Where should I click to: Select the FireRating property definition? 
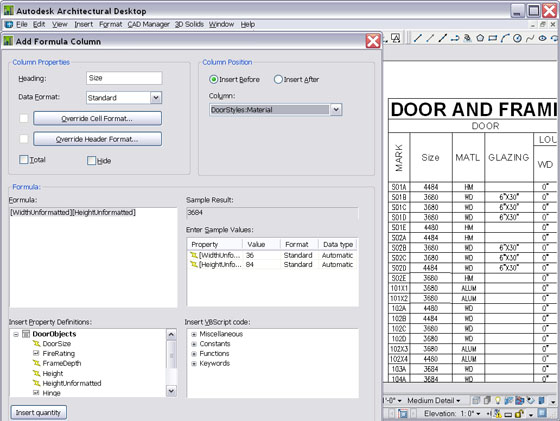(x=59, y=354)
